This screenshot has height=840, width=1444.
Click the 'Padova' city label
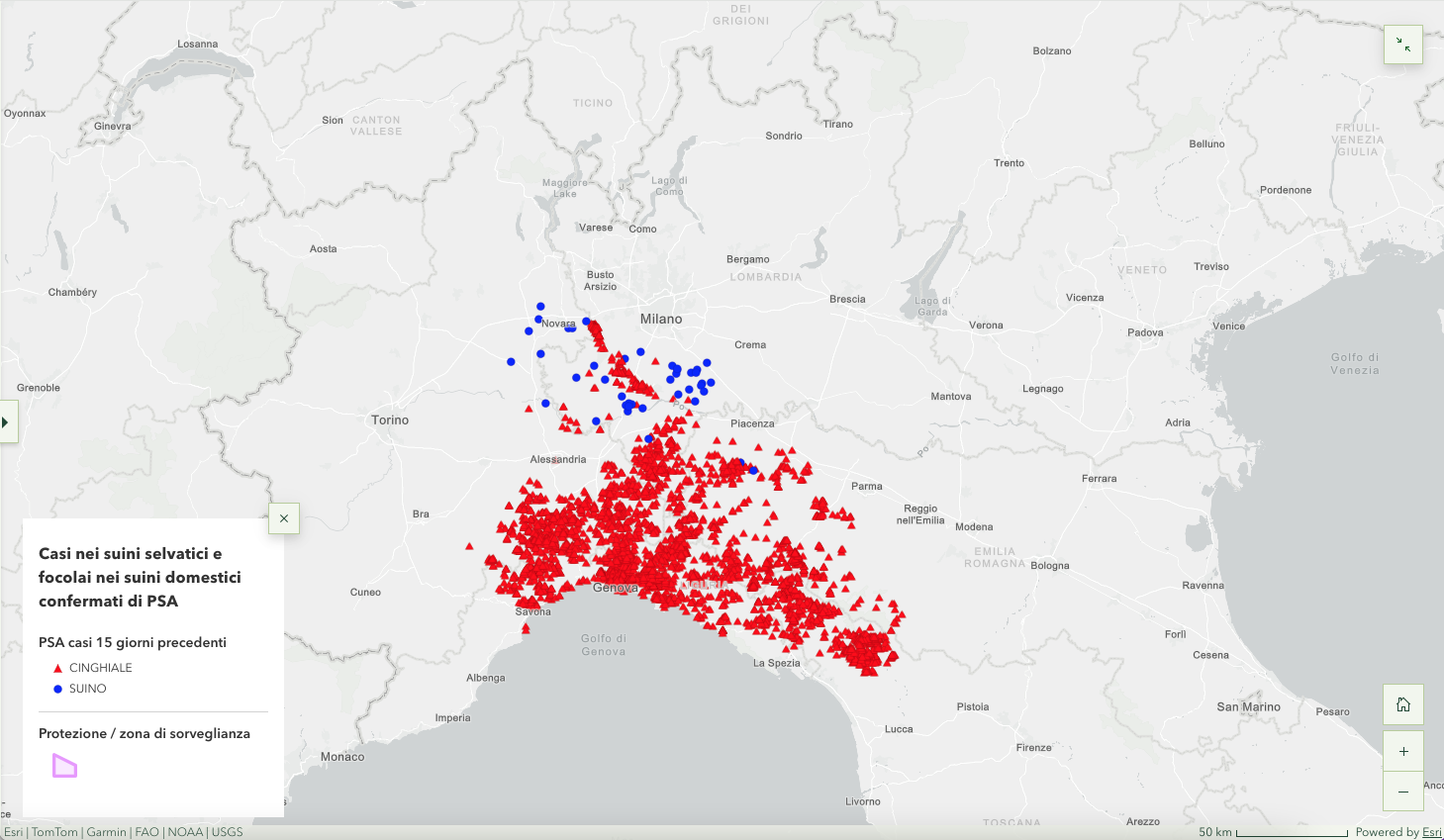click(1145, 332)
